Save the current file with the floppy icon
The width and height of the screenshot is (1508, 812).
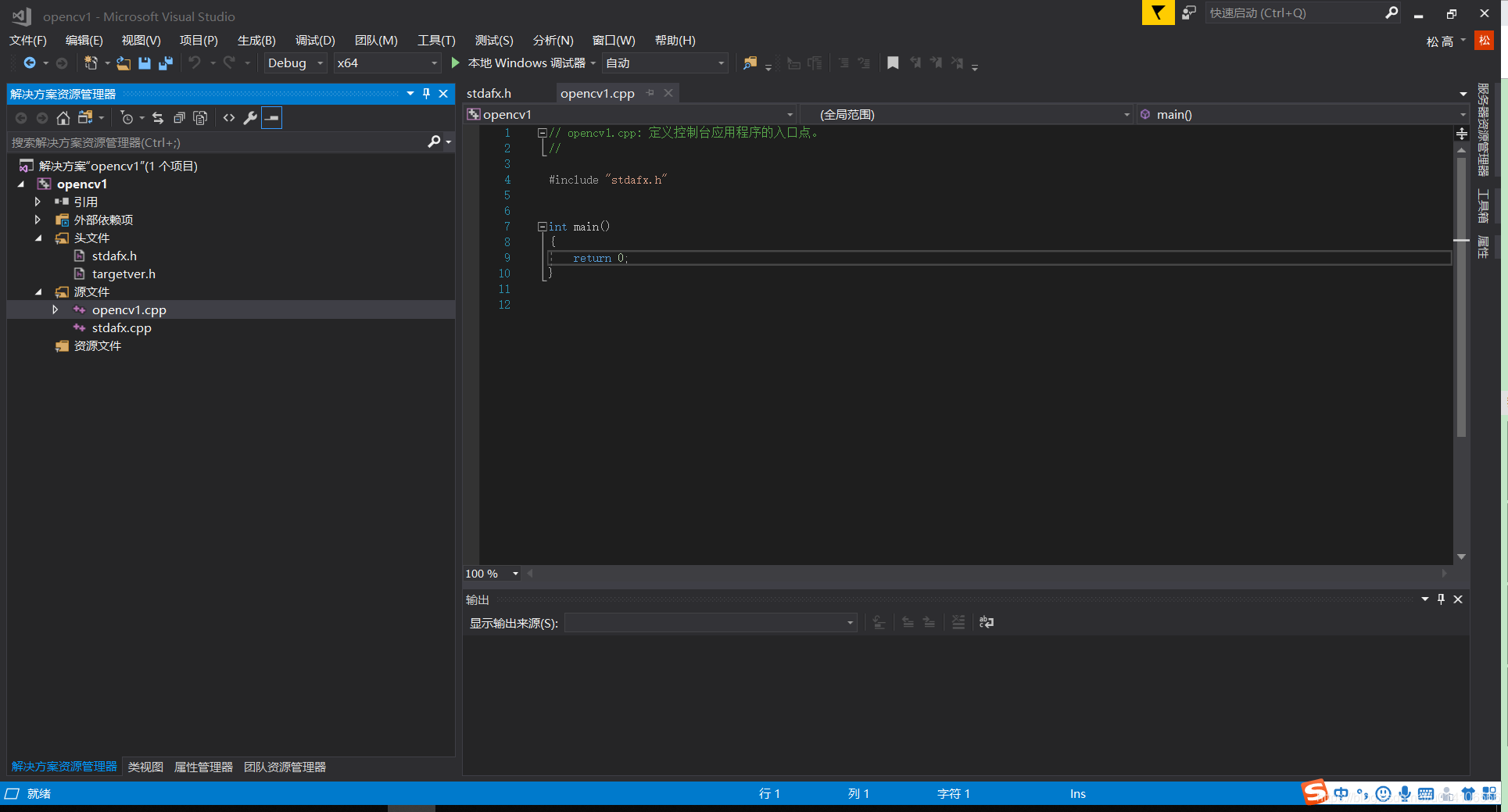tap(145, 63)
